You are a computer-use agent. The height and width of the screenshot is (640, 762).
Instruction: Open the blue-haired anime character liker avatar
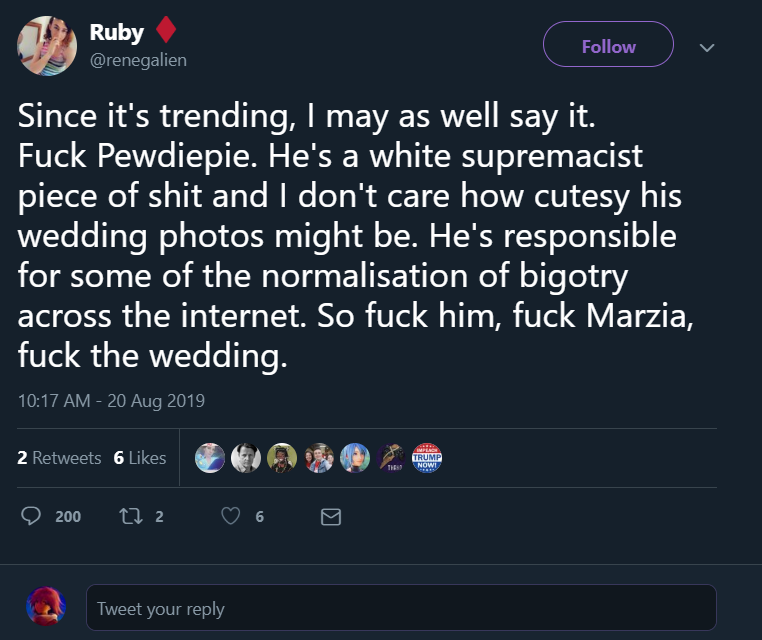[354, 458]
